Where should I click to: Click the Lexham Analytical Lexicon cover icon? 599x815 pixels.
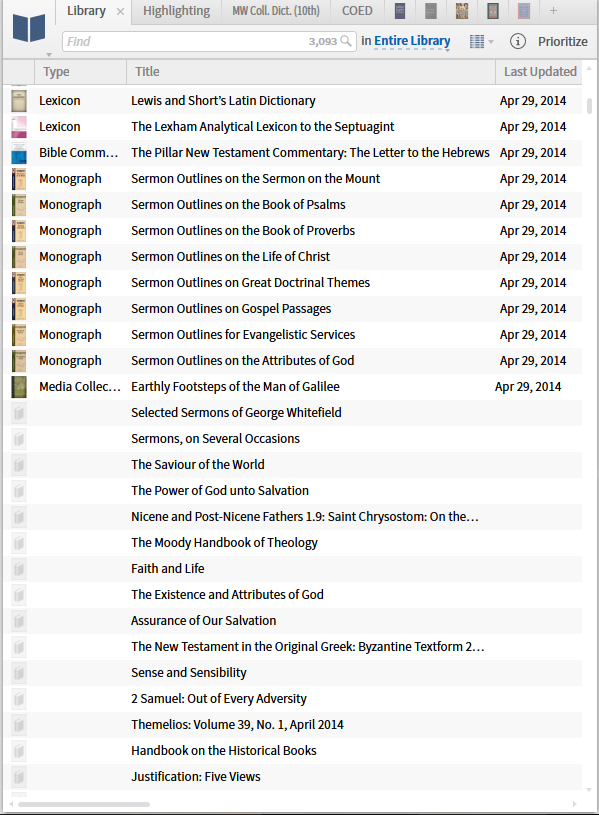(x=17, y=126)
